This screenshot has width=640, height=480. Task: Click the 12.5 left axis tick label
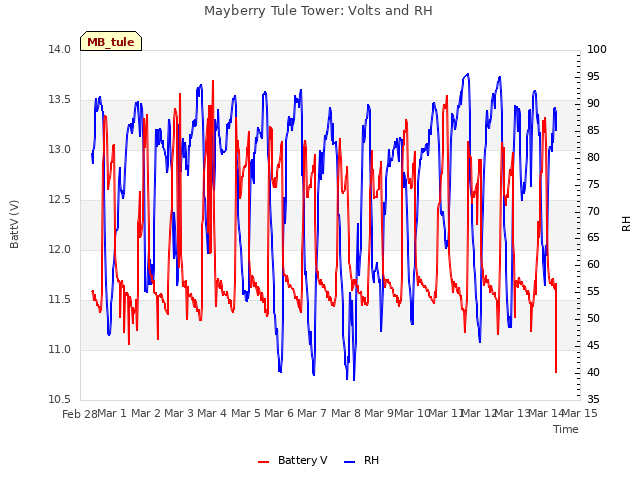[59, 200]
